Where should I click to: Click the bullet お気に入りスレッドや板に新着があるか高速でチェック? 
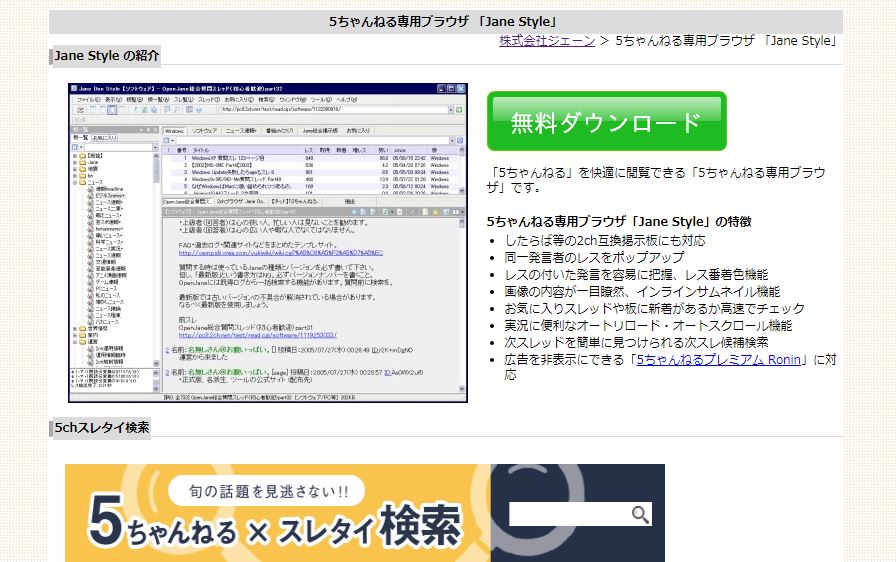pyautogui.click(x=654, y=309)
